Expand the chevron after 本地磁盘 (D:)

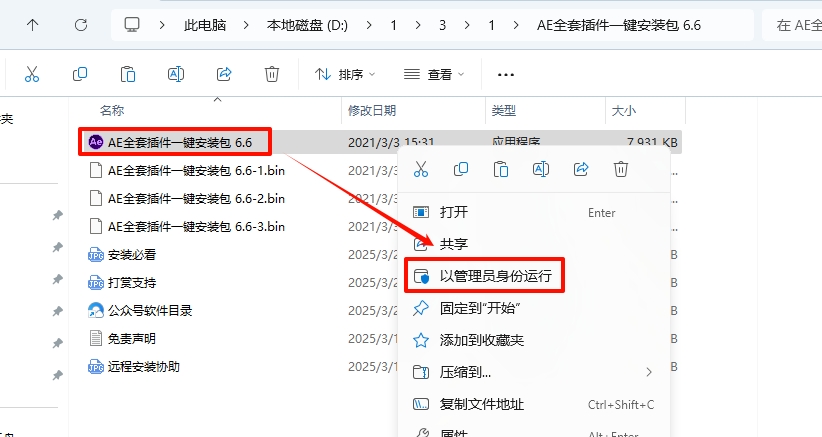pos(369,25)
